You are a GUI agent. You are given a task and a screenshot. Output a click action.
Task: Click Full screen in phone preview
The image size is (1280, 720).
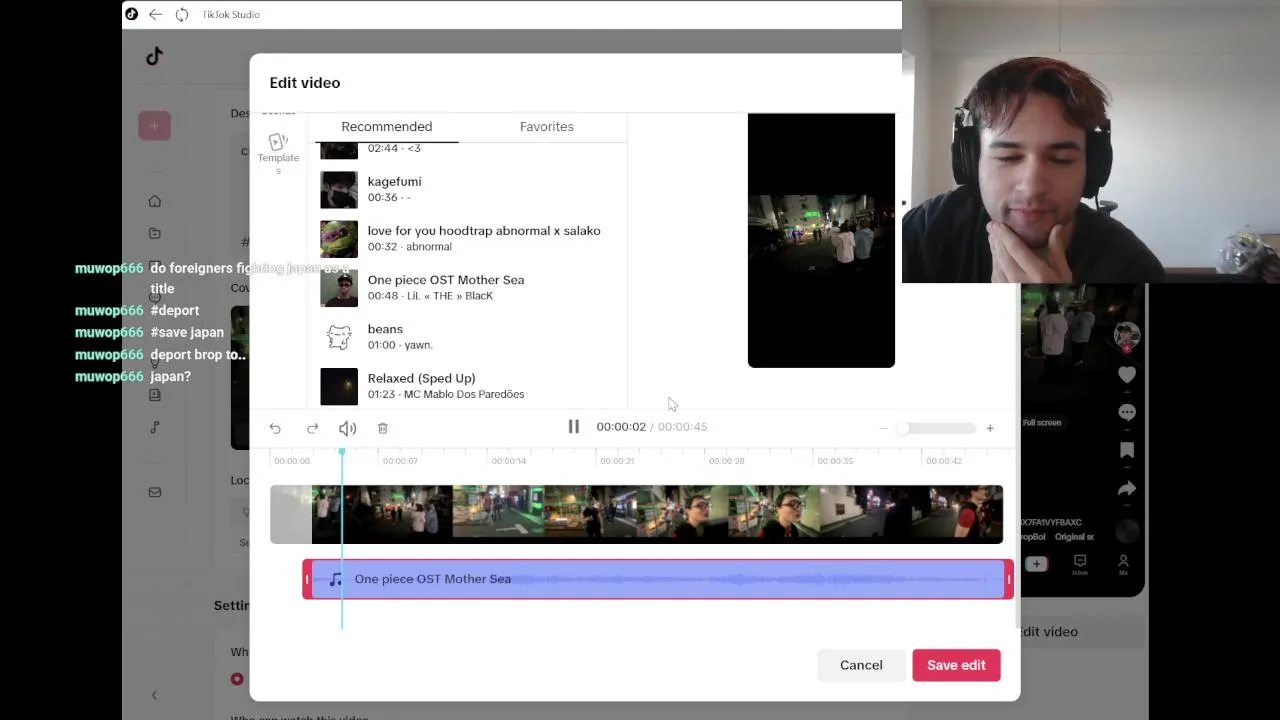(x=1042, y=423)
